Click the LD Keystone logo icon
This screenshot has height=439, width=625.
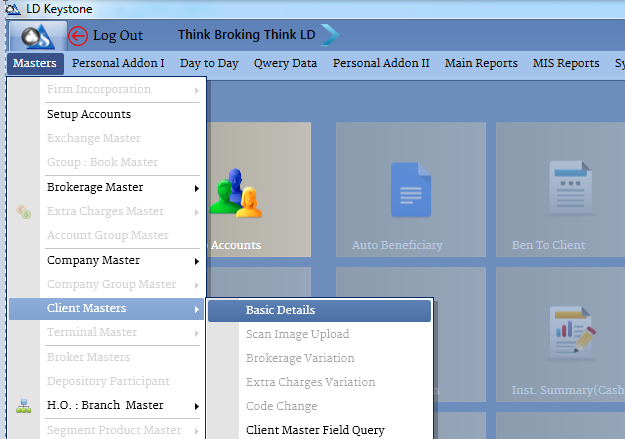(x=35, y=35)
